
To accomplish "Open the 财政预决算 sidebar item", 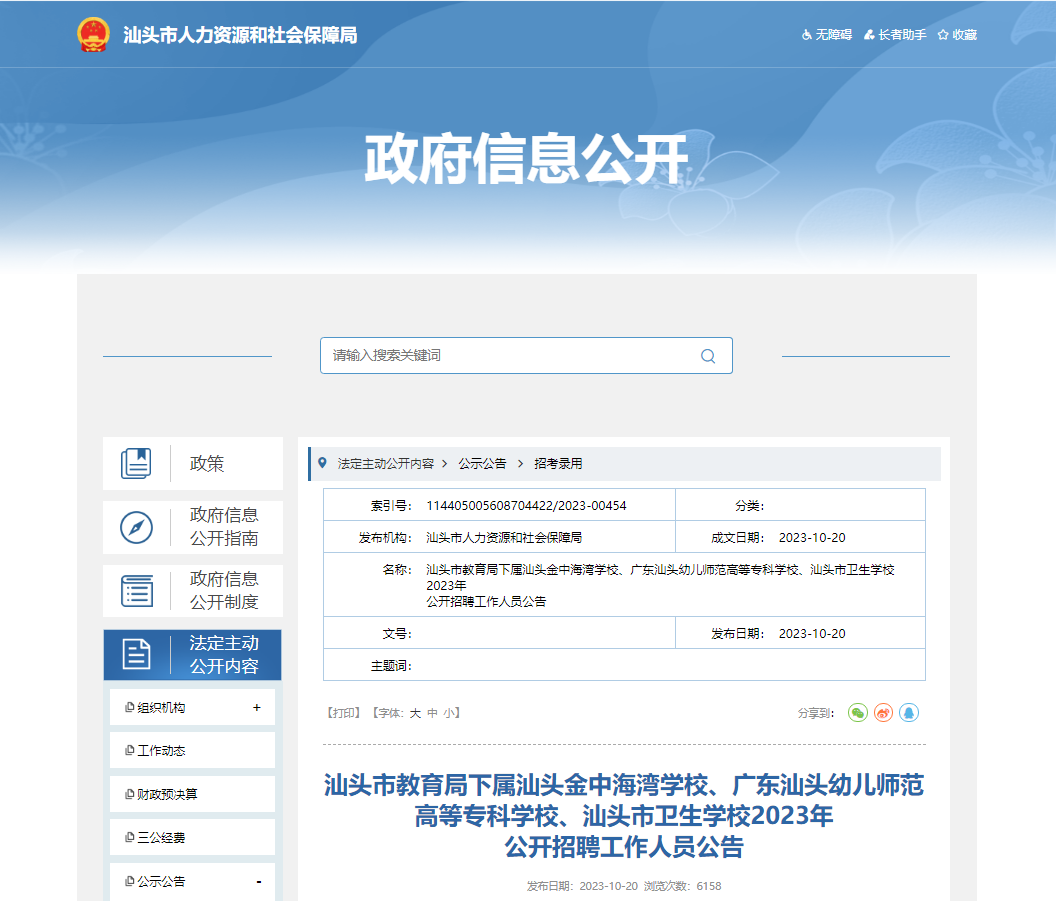I will coord(167,794).
